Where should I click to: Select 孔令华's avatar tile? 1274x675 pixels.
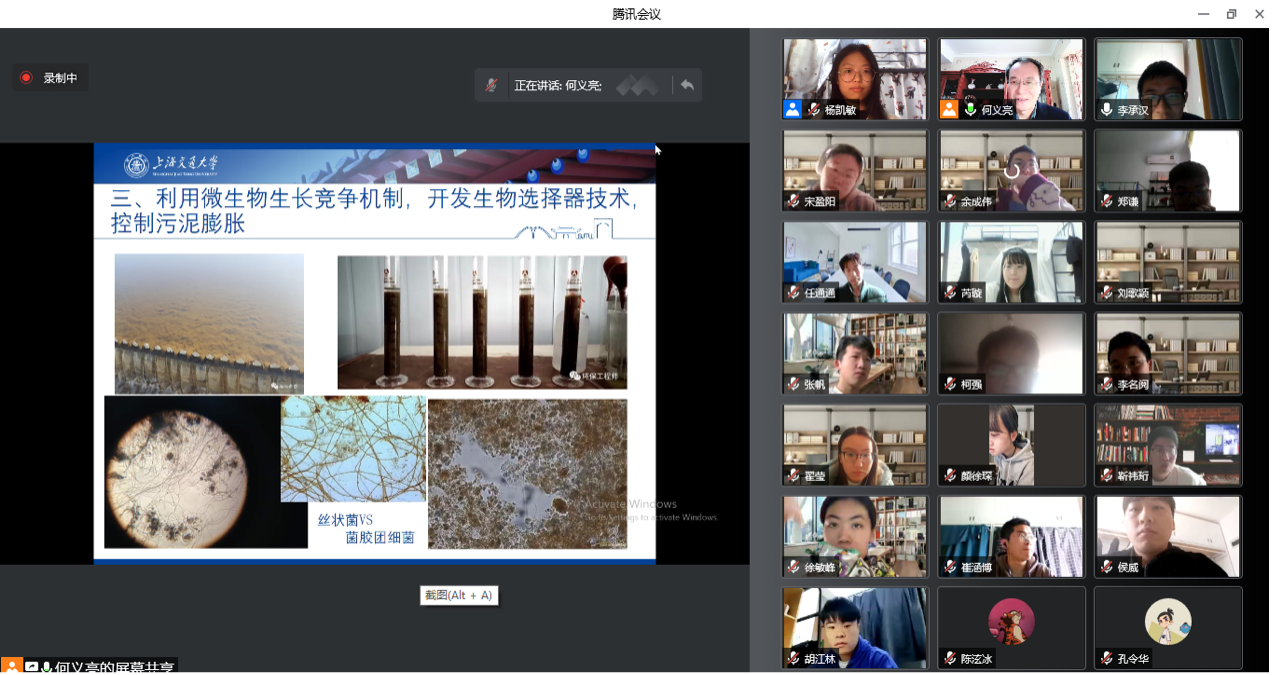click(x=1168, y=622)
